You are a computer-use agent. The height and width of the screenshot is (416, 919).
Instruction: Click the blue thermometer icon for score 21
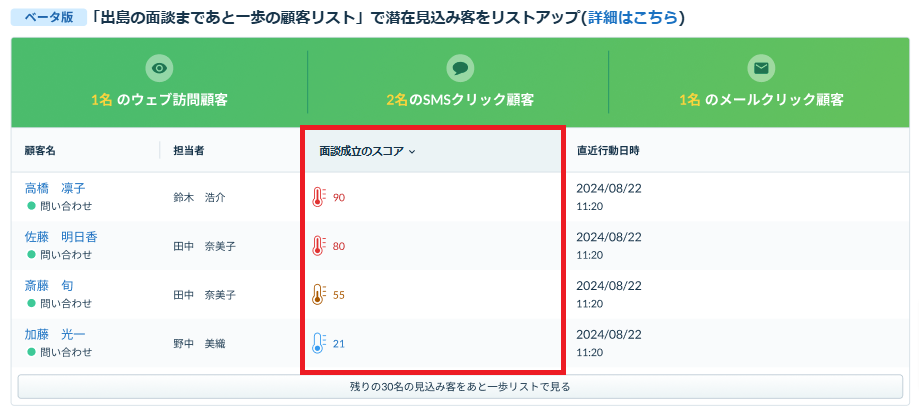(x=318, y=343)
